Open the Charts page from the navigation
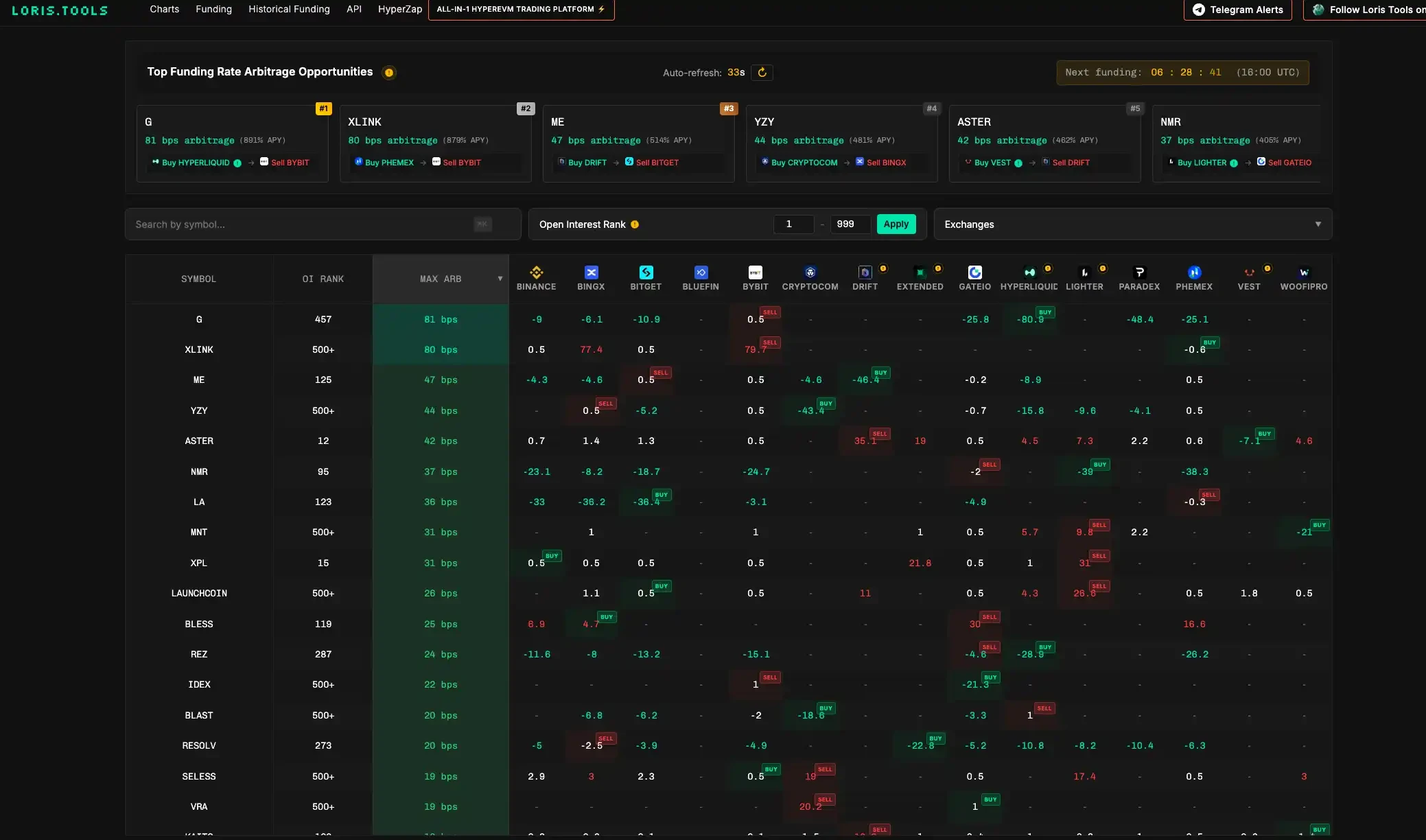The height and width of the screenshot is (840, 1426). point(164,9)
